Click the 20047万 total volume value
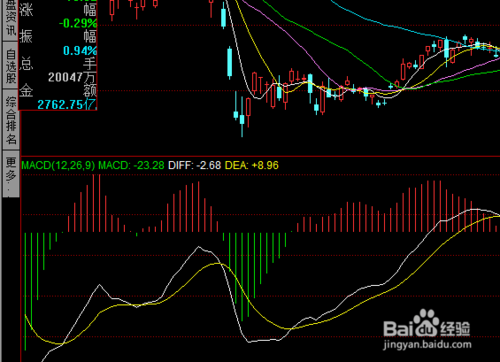500x362 pixels. tap(72, 77)
